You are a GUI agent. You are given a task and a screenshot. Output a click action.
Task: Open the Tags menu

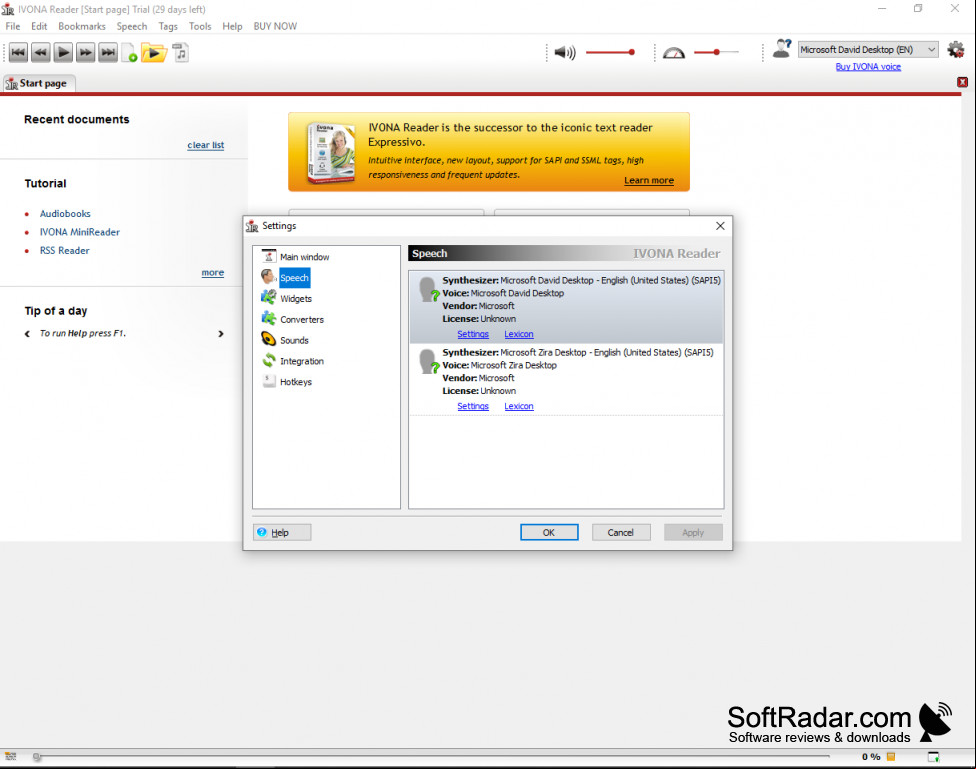(x=168, y=26)
